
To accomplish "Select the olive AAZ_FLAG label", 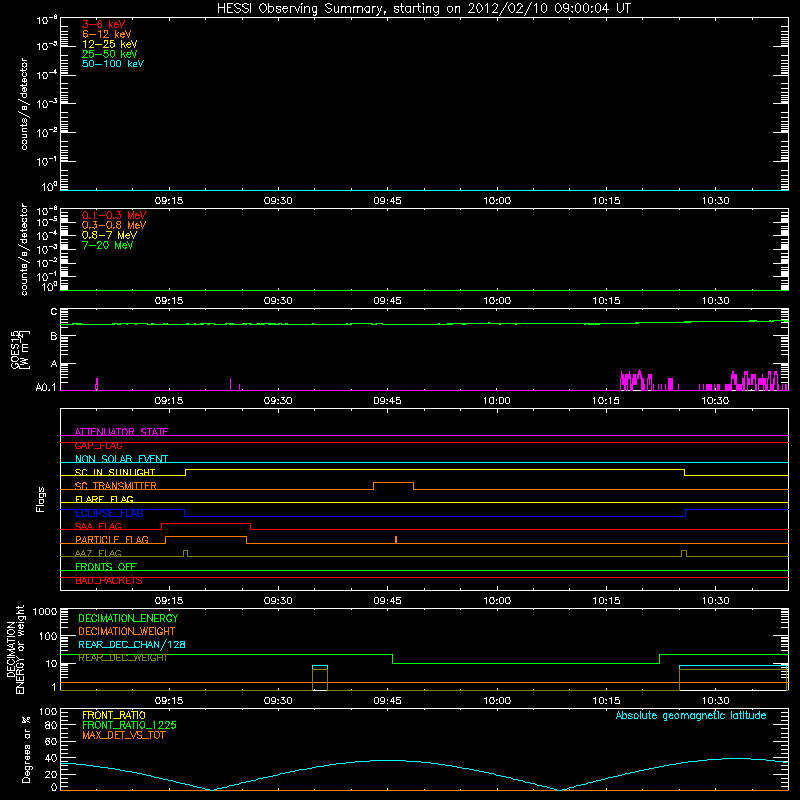I will point(98,553).
